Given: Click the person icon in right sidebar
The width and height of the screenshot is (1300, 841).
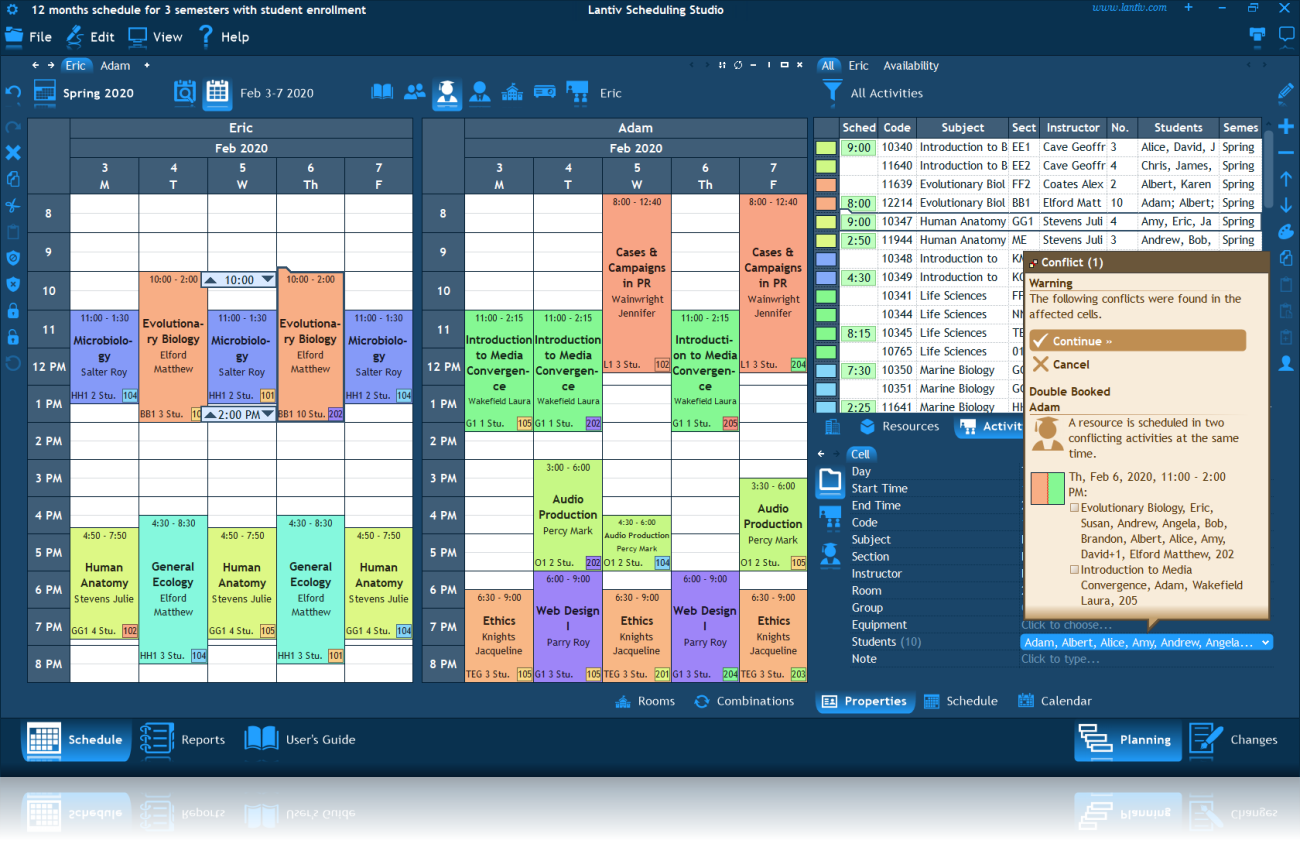Looking at the screenshot, I should 1286,363.
